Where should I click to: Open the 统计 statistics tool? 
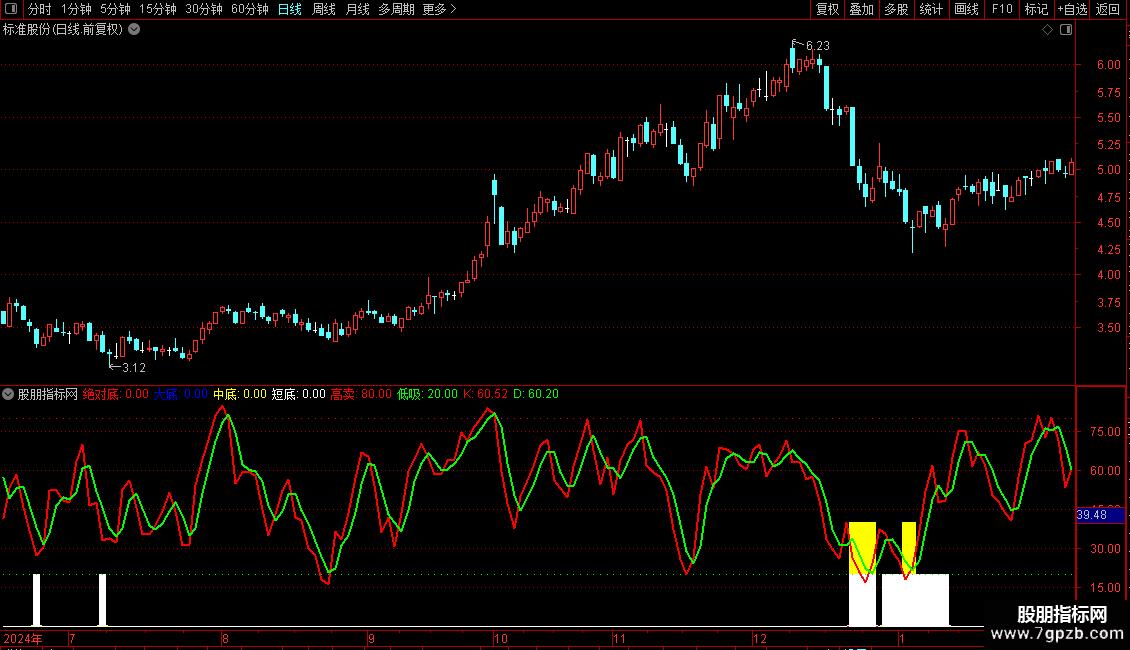931,9
